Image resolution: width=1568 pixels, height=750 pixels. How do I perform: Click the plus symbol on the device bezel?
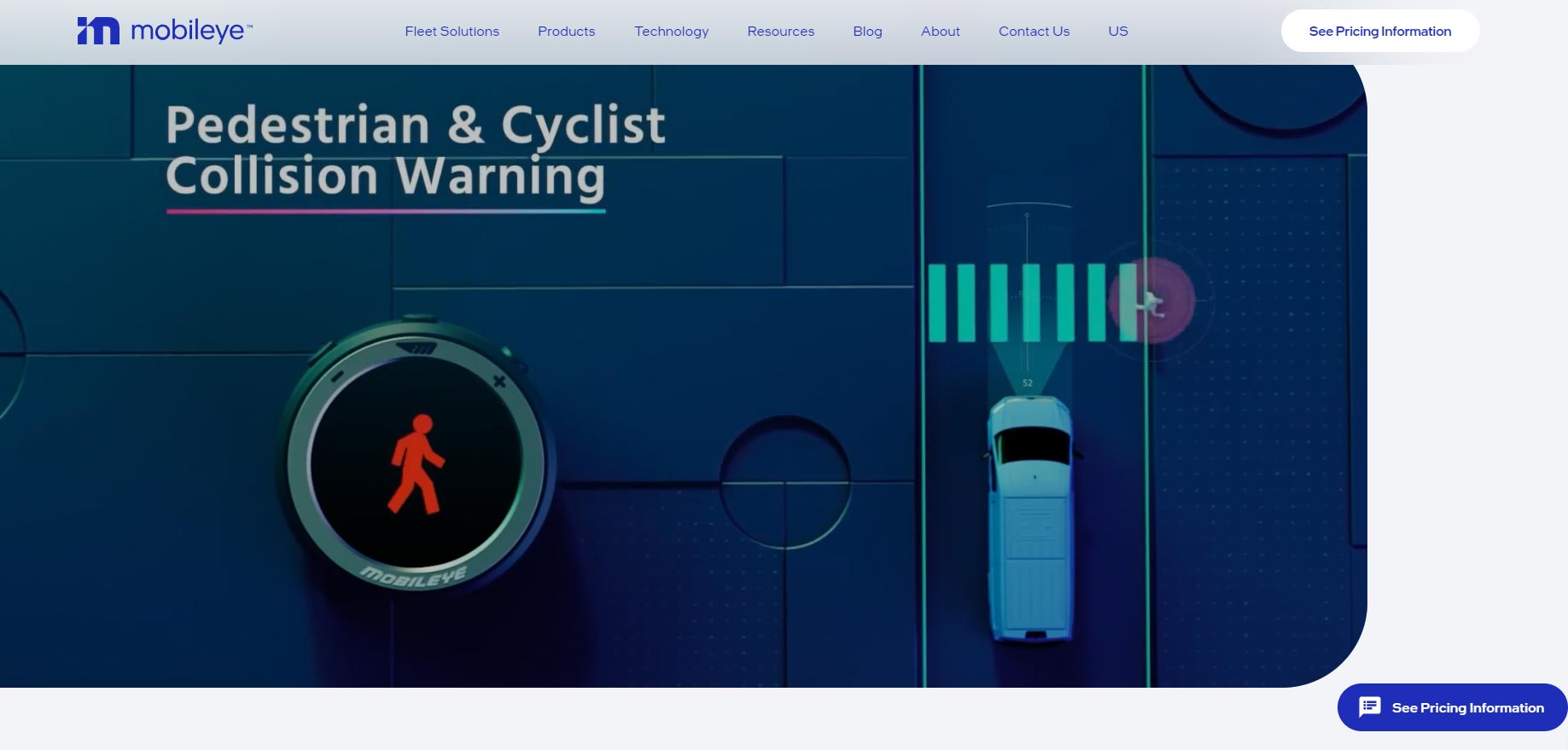pos(499,381)
